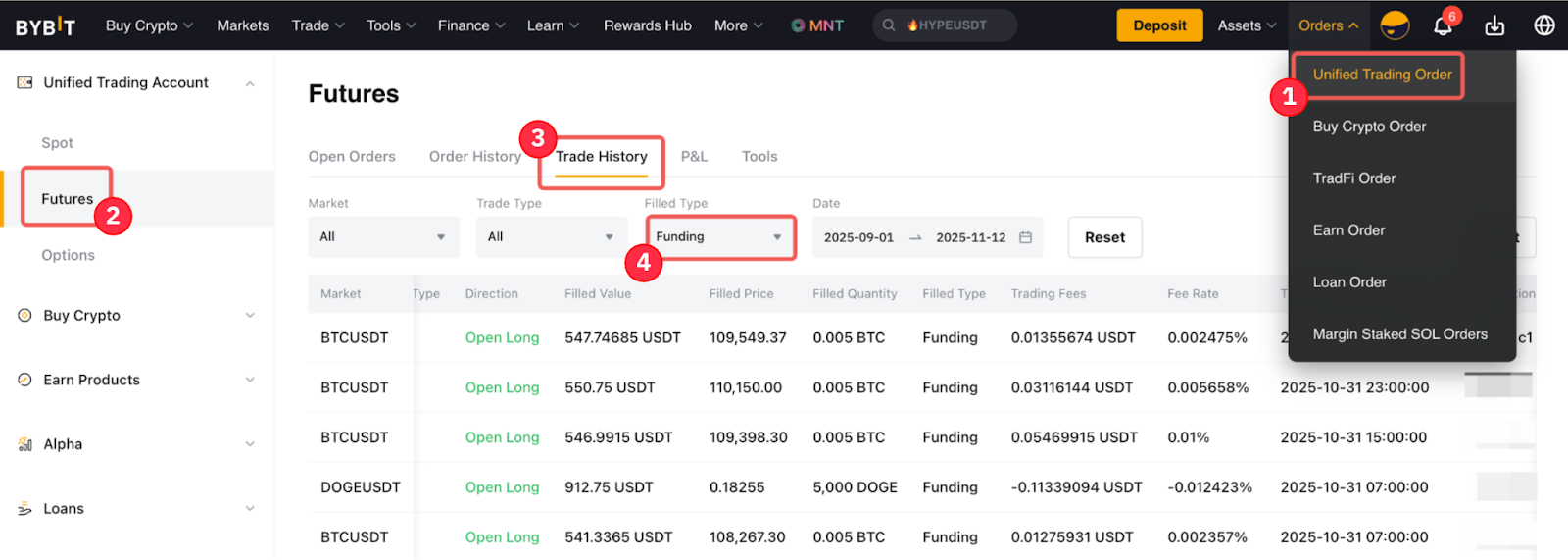The width and height of the screenshot is (1568, 560).
Task: Select Unified Trading Order menu item
Action: click(1382, 75)
